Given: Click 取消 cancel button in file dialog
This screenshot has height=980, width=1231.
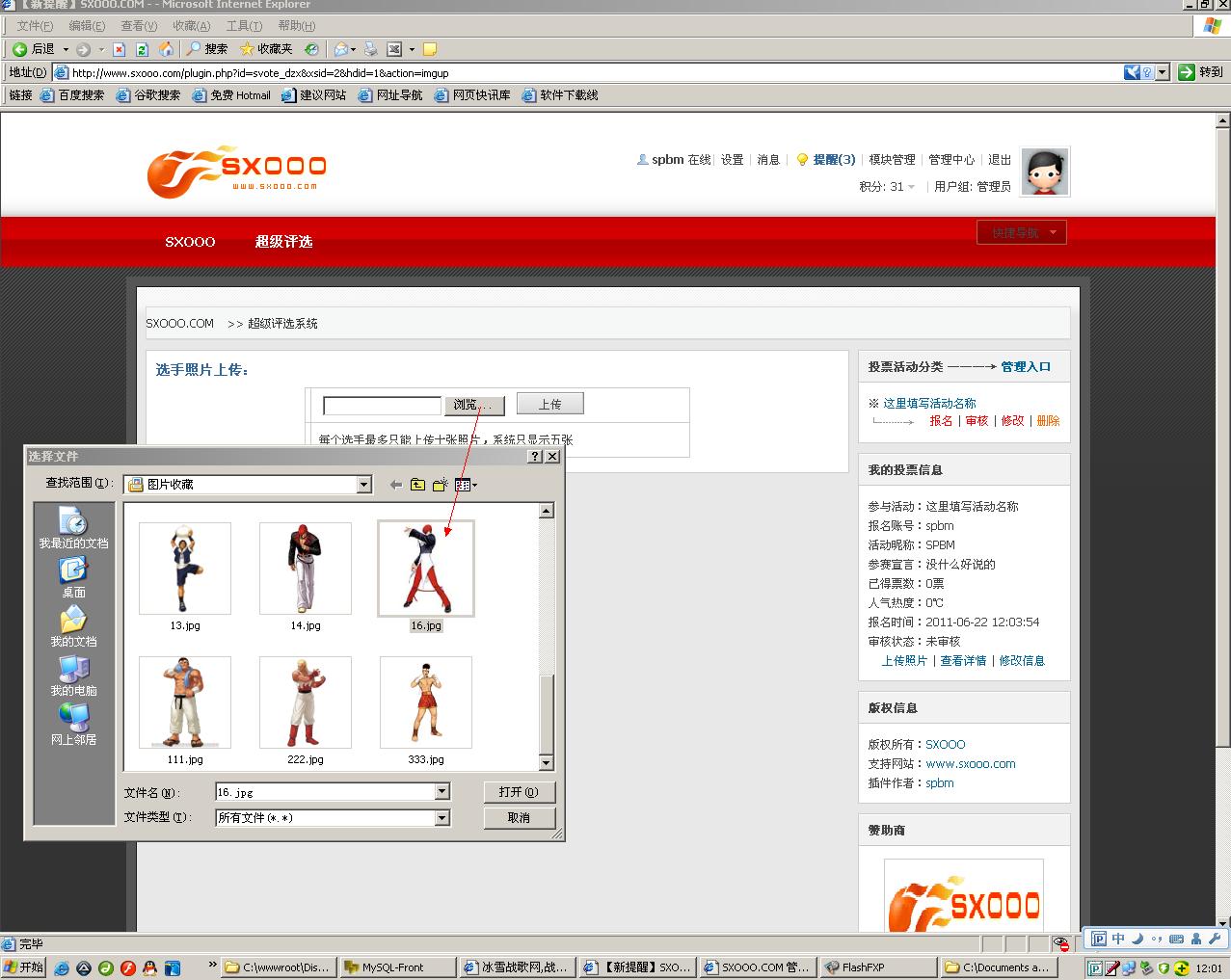Looking at the screenshot, I should click(x=520, y=817).
